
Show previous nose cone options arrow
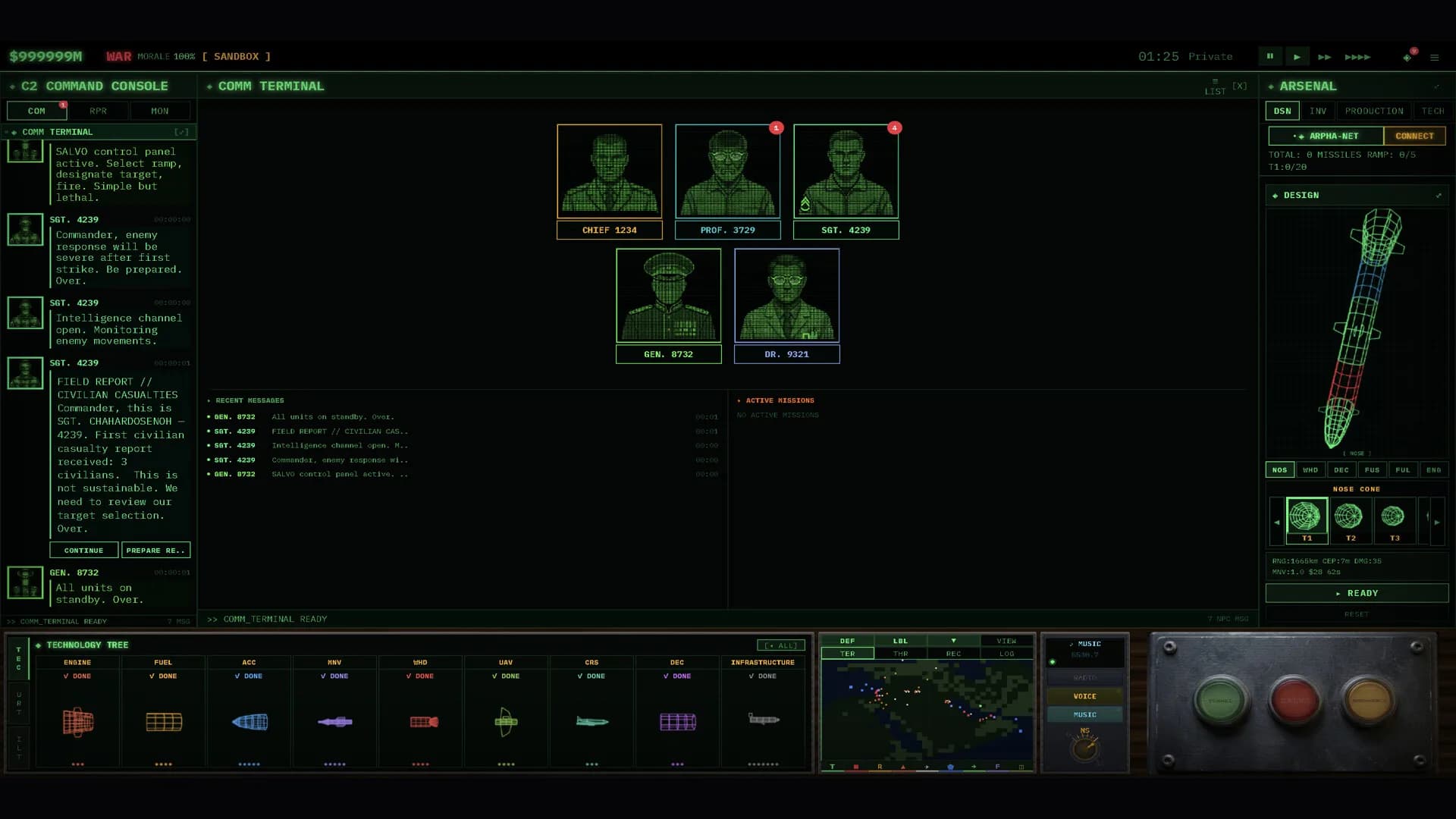click(1276, 522)
